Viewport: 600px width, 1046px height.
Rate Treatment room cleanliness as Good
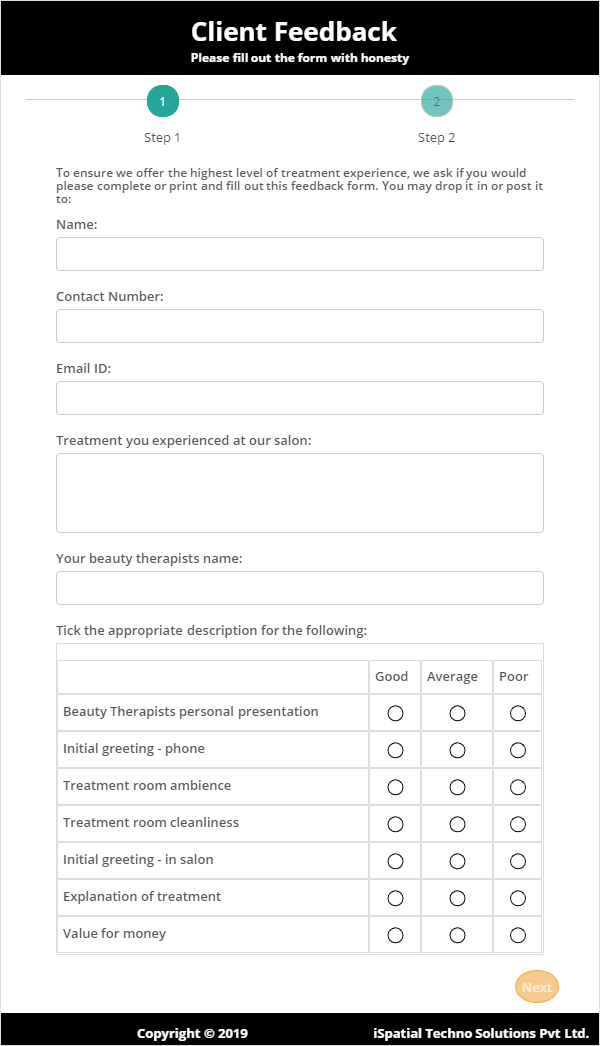coord(395,824)
